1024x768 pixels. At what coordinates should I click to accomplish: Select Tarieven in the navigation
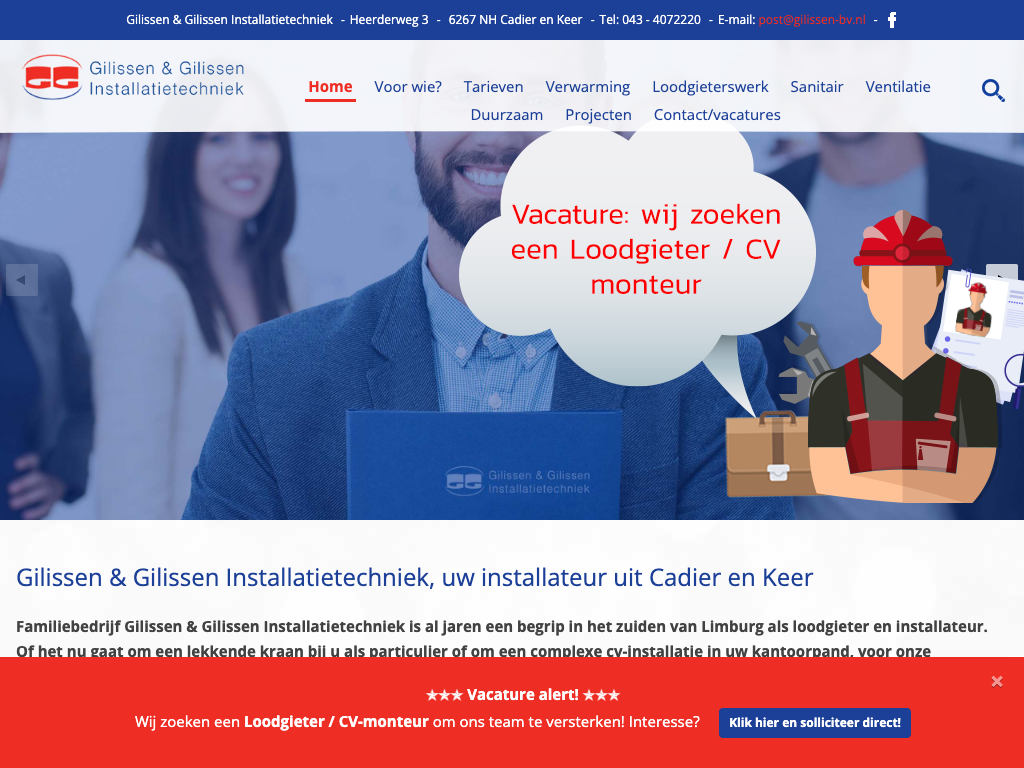coord(493,87)
